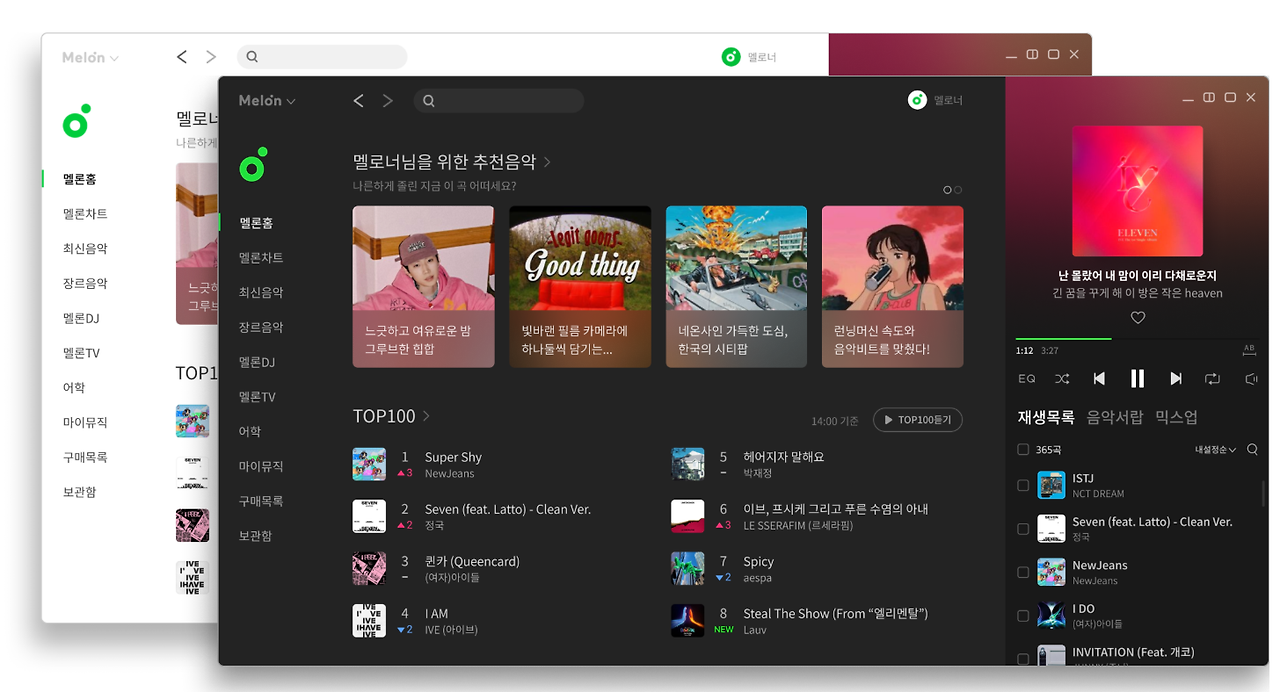Image resolution: width=1280 pixels, height=692 pixels.
Task: Expand 멜로너님을 위한 추천음악 section chevron
Action: tap(548, 162)
